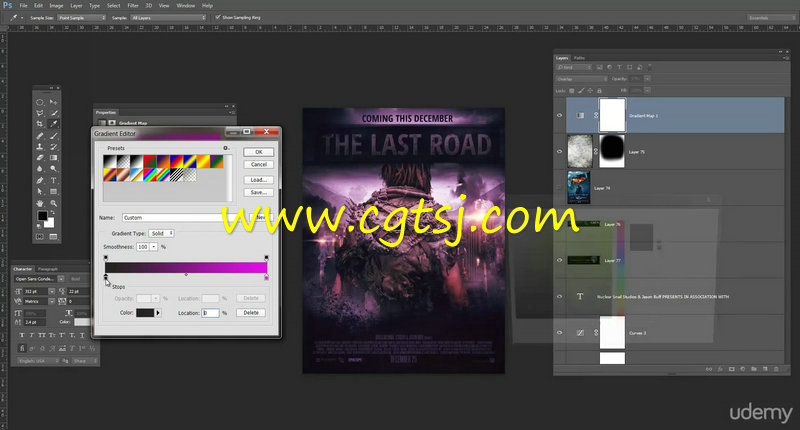The height and width of the screenshot is (430, 800).
Task: Hide the Gradient Map 1 layer
Action: [560, 115]
